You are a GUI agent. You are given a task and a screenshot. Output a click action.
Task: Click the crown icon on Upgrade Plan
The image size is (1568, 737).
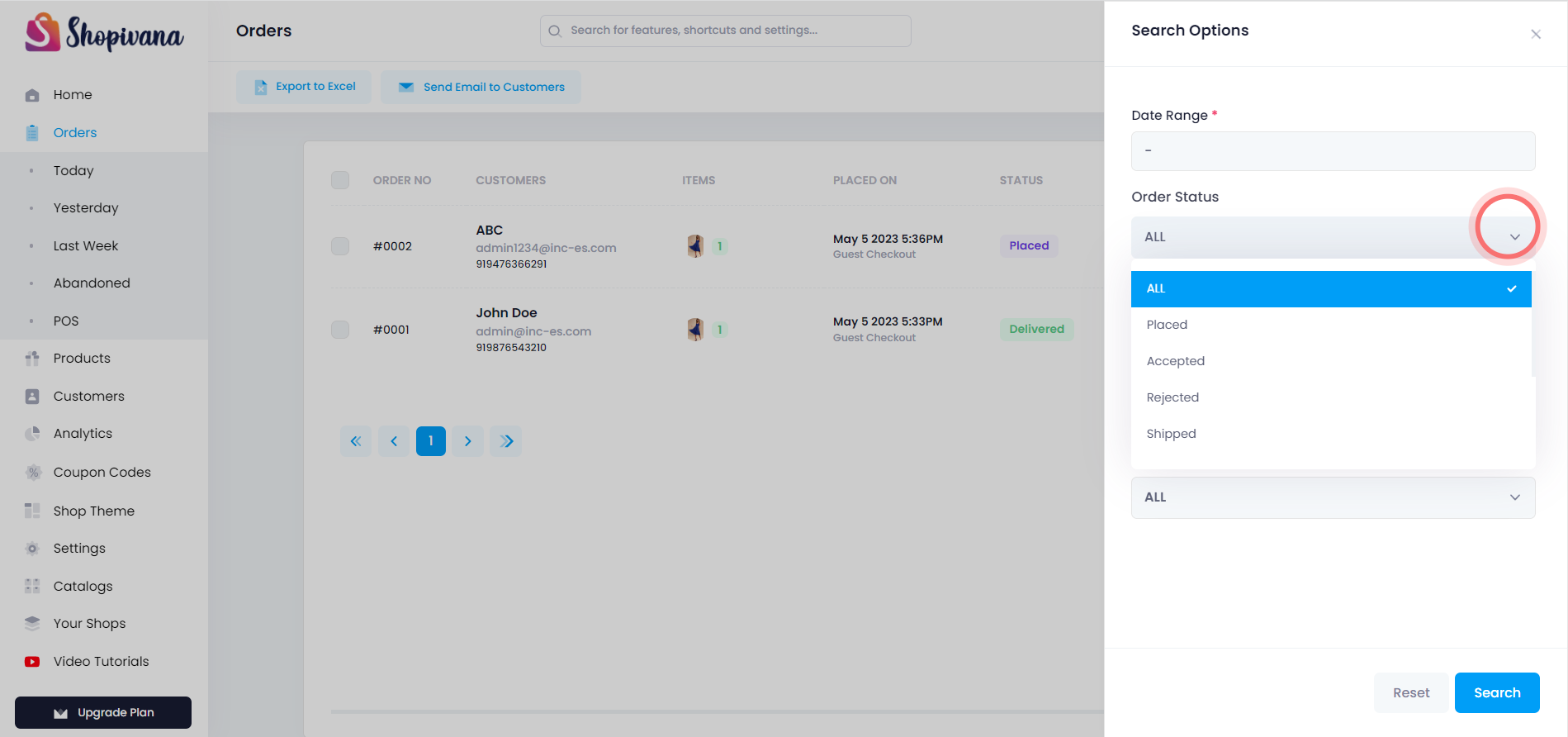click(x=60, y=713)
